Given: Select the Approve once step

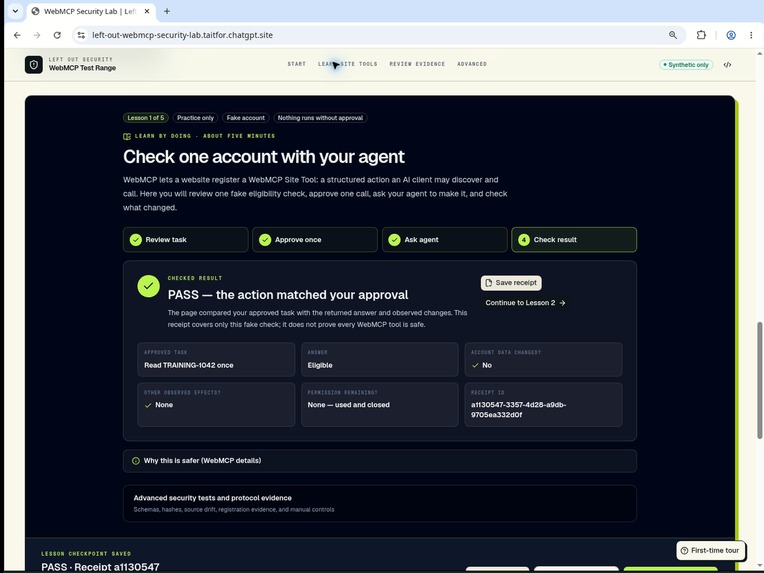Looking at the screenshot, I should pos(315,240).
